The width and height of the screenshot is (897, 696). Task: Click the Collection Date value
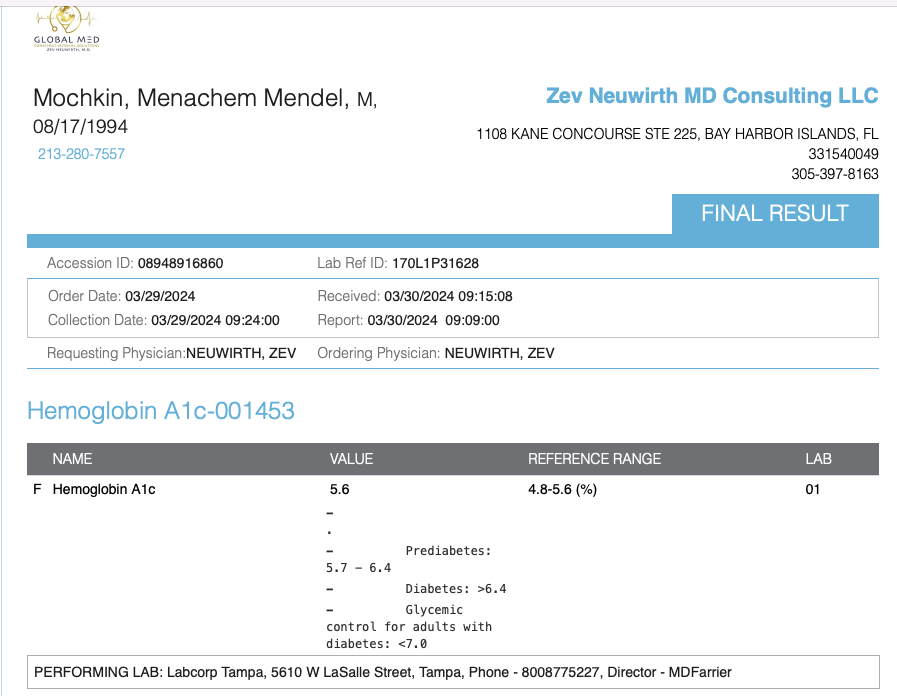(x=214, y=320)
